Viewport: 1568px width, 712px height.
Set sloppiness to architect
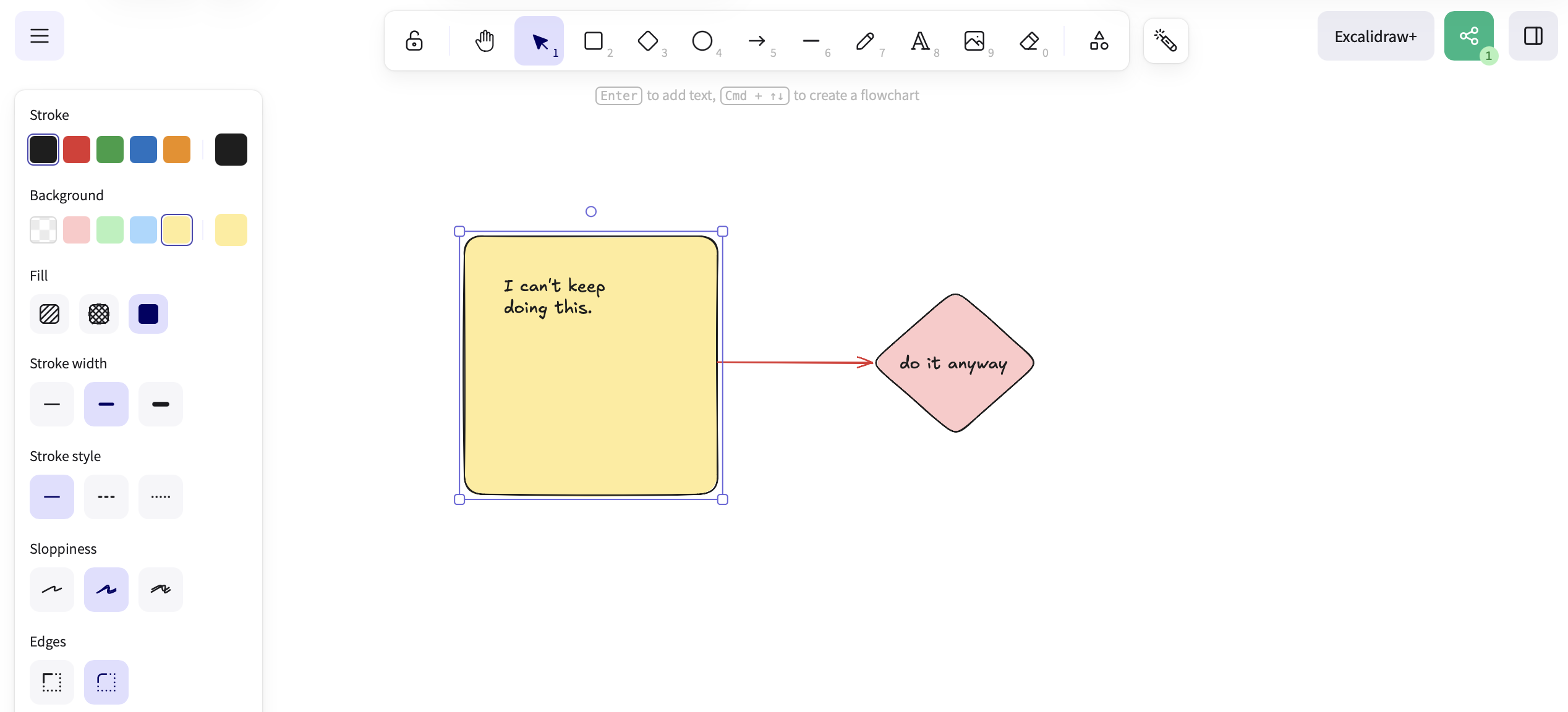[x=52, y=590]
